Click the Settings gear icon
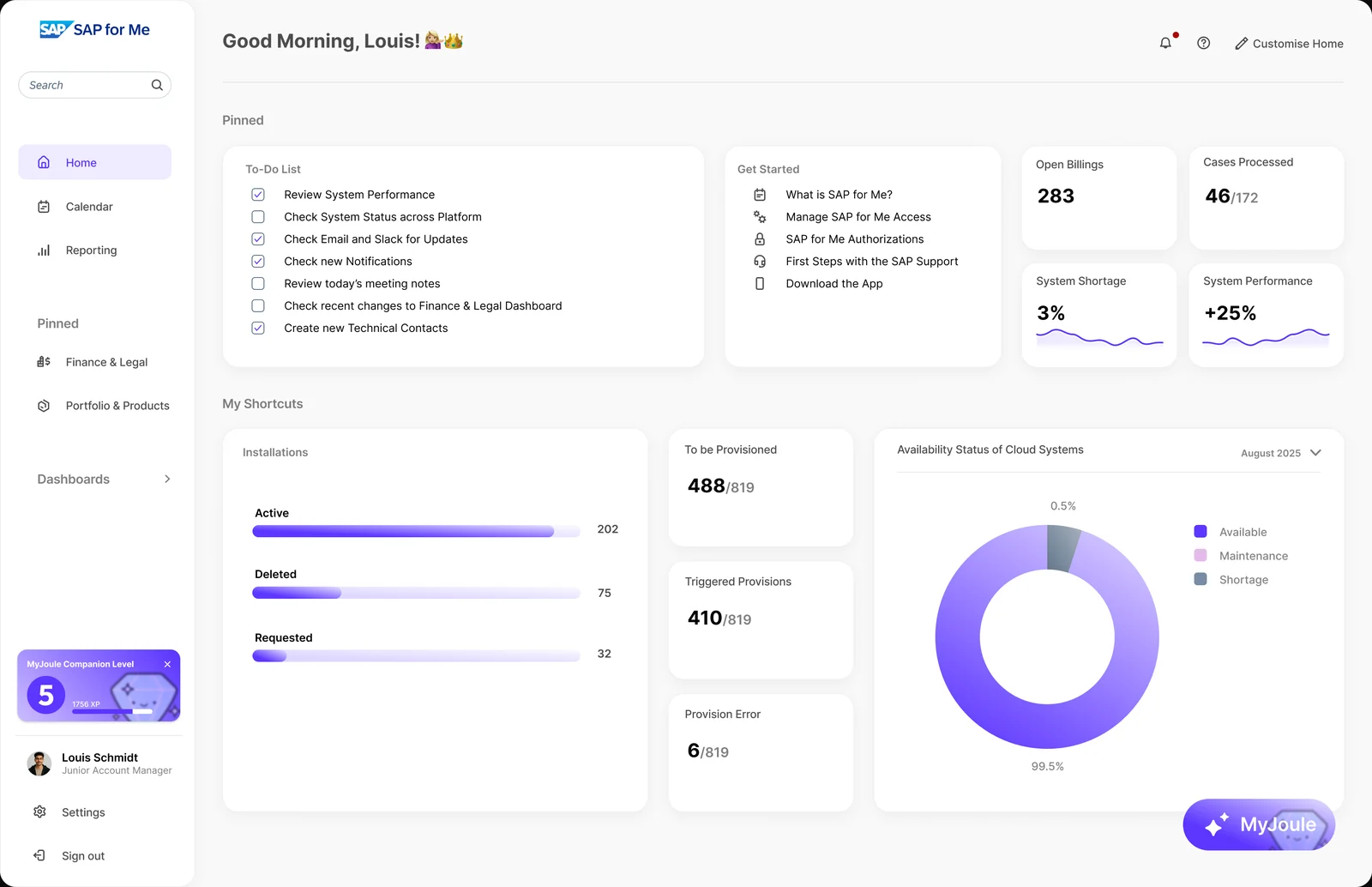Viewport: 1372px width, 887px height. pos(39,812)
